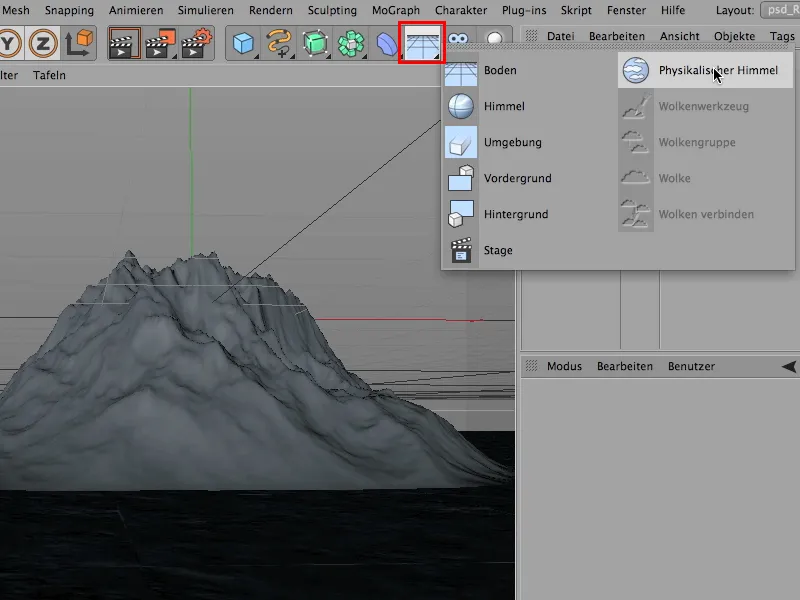Add a cube primitive object

pos(243,44)
